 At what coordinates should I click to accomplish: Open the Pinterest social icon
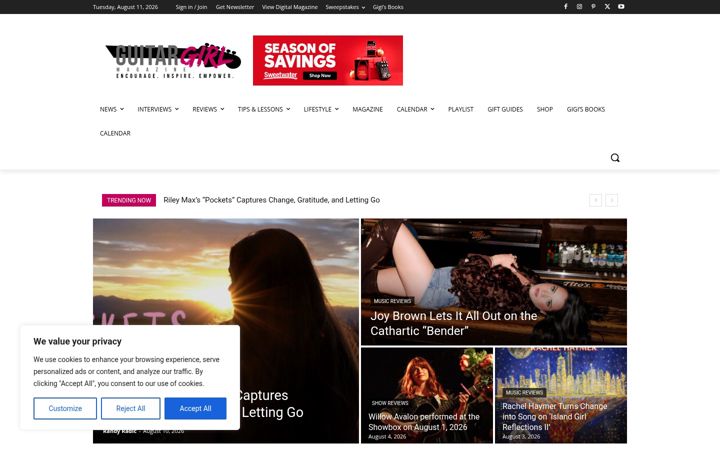tap(593, 6)
